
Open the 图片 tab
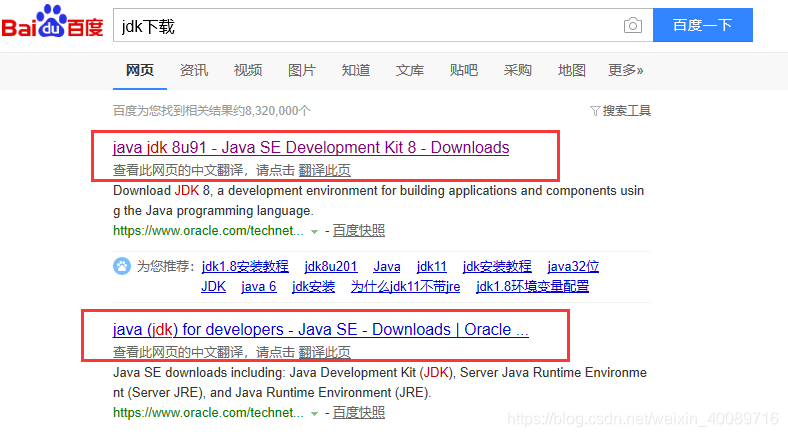pos(302,70)
